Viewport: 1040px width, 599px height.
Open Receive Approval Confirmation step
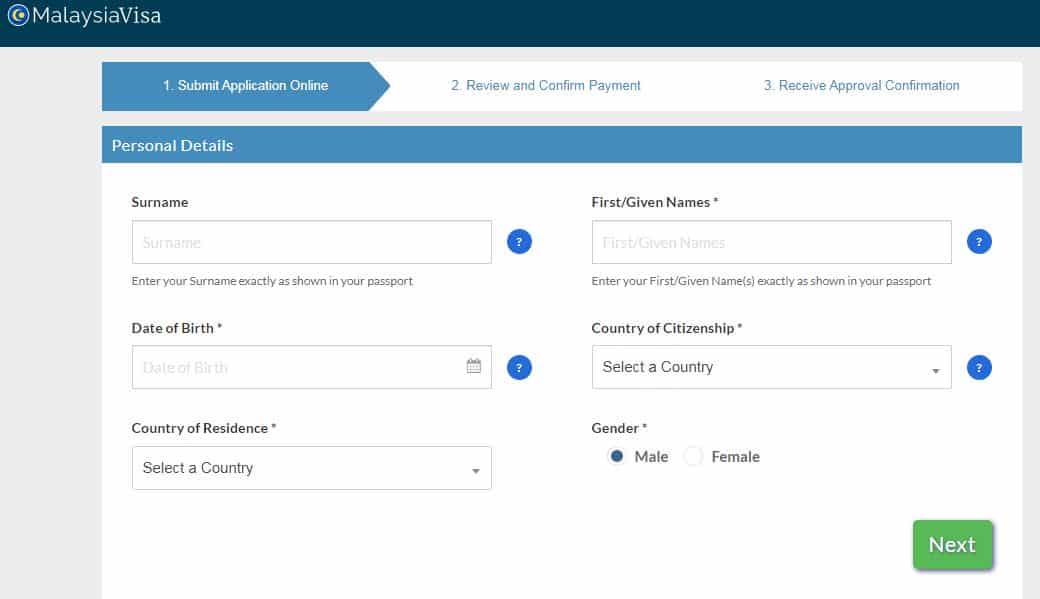[861, 86]
